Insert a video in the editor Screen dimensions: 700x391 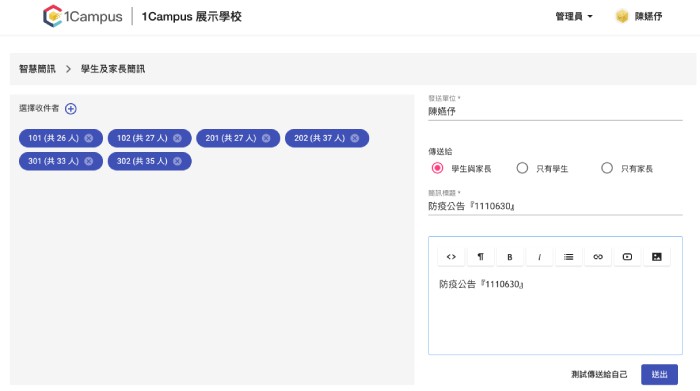[x=627, y=257]
